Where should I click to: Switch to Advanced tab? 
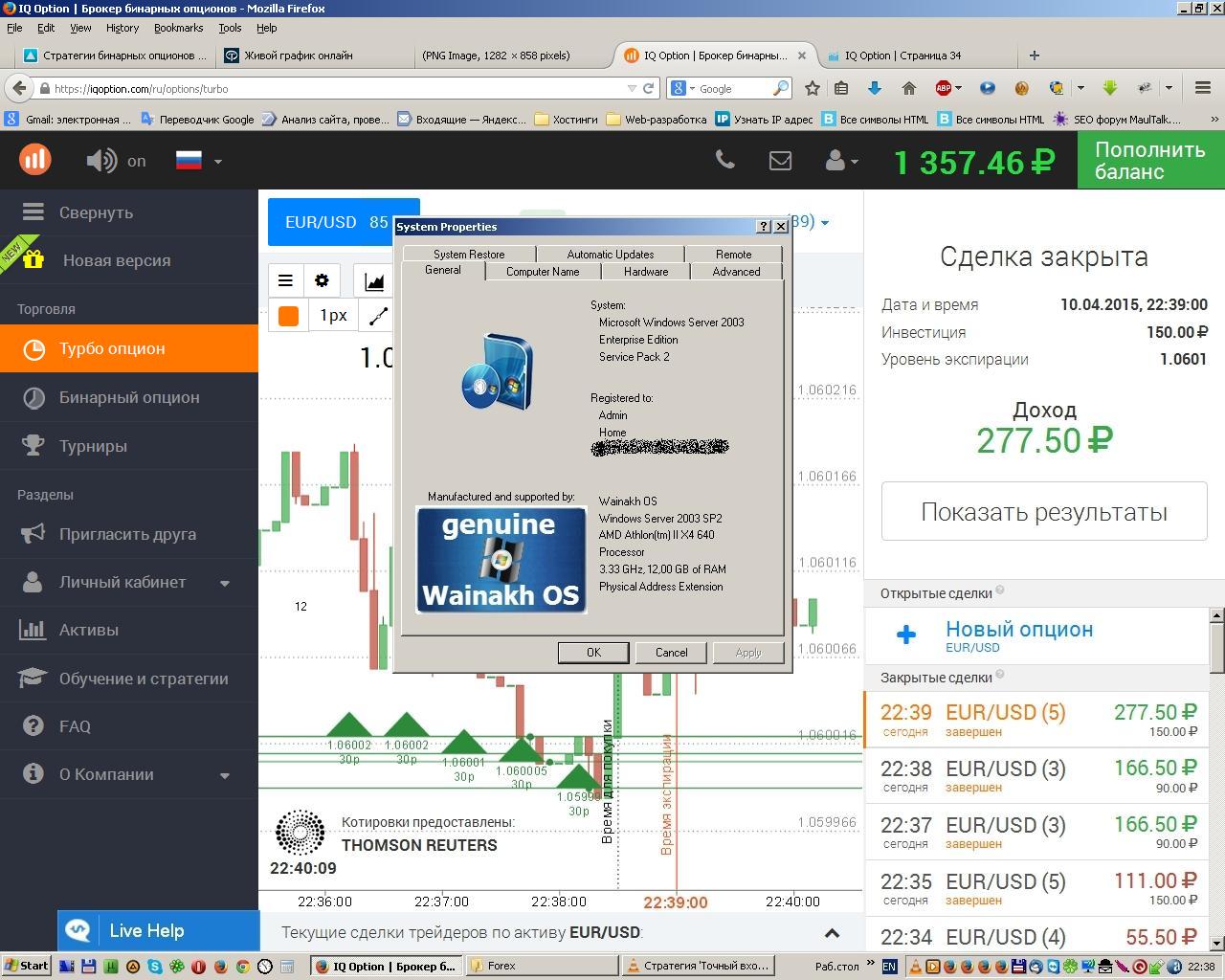pyautogui.click(x=737, y=272)
